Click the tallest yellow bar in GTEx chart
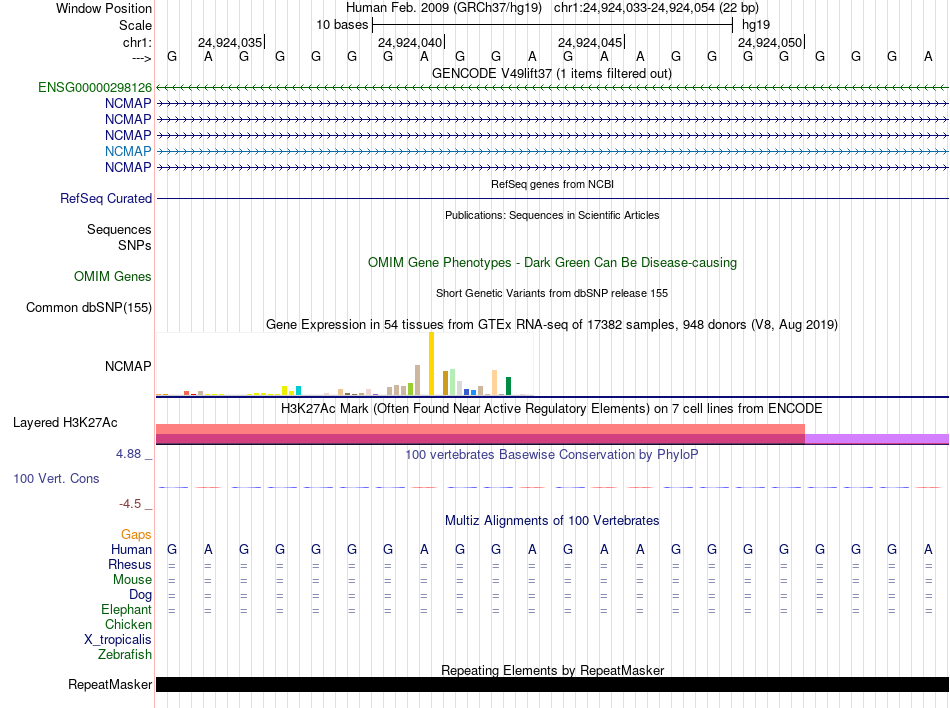This screenshot has width=950, height=708. (431, 363)
